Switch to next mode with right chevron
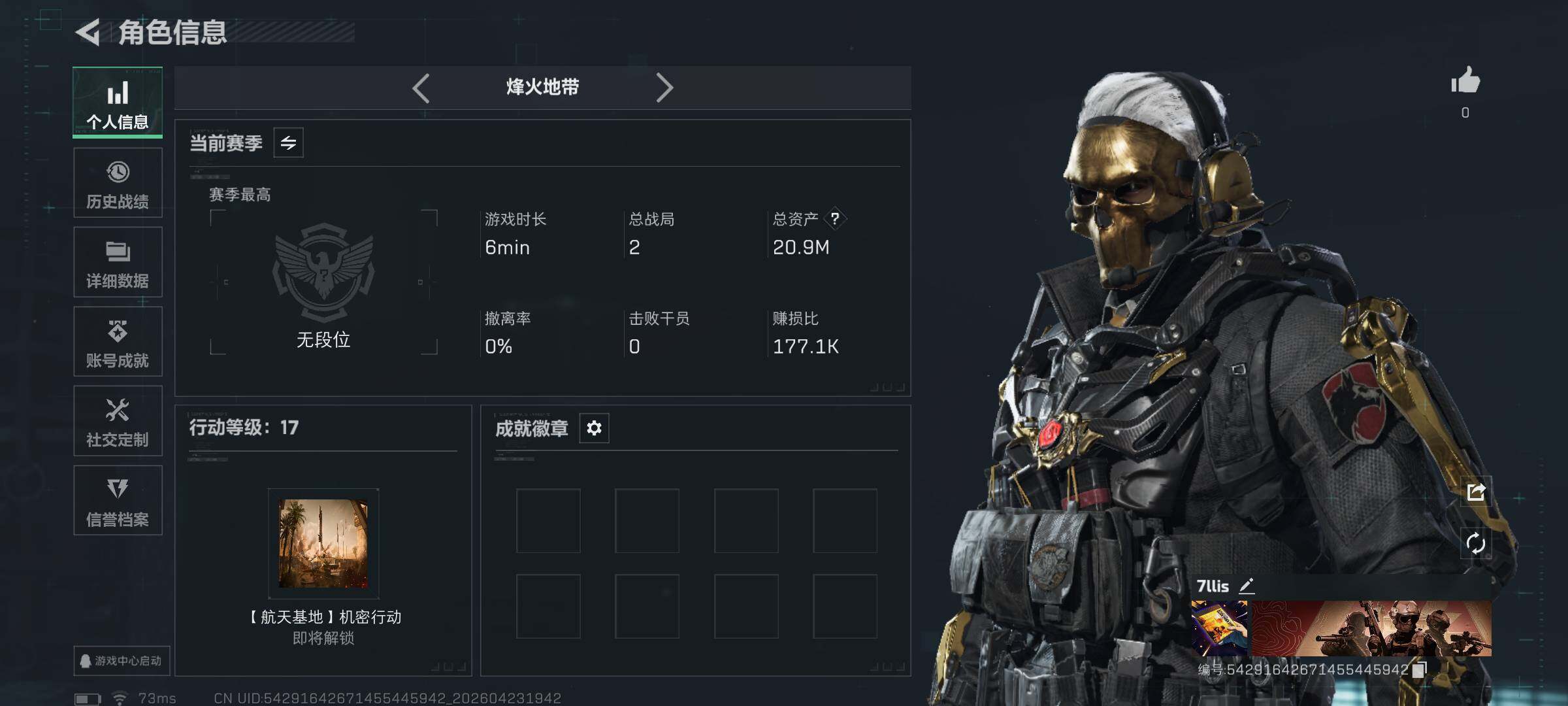 pos(664,88)
